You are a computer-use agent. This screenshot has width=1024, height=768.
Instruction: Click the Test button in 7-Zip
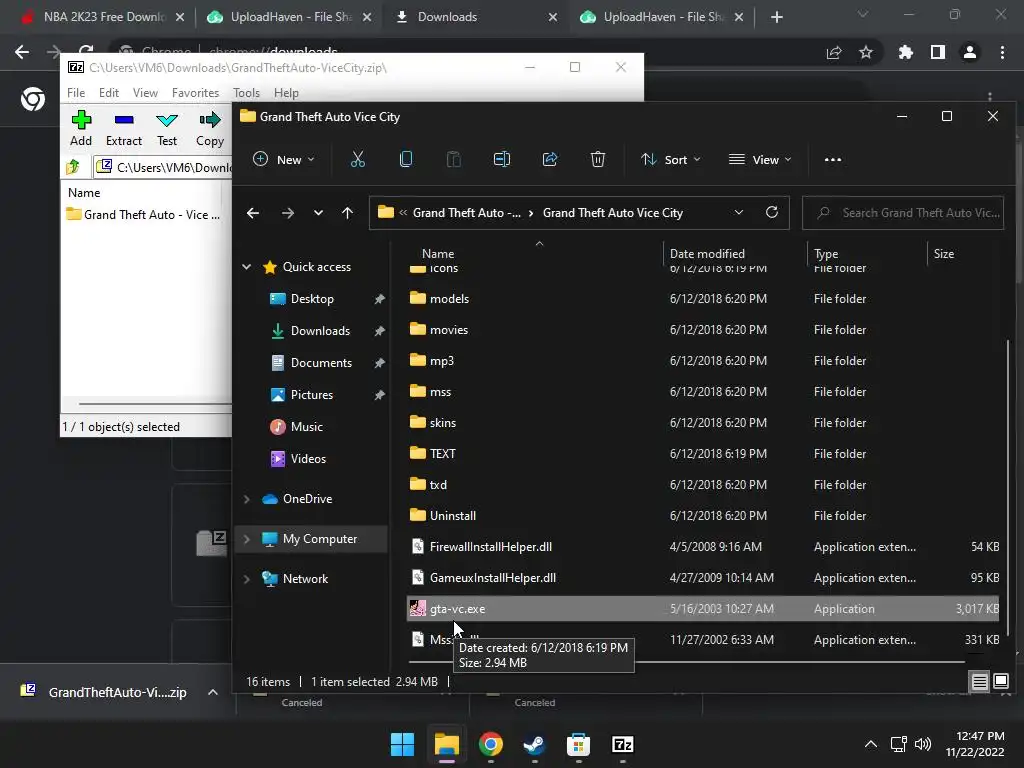coord(167,129)
